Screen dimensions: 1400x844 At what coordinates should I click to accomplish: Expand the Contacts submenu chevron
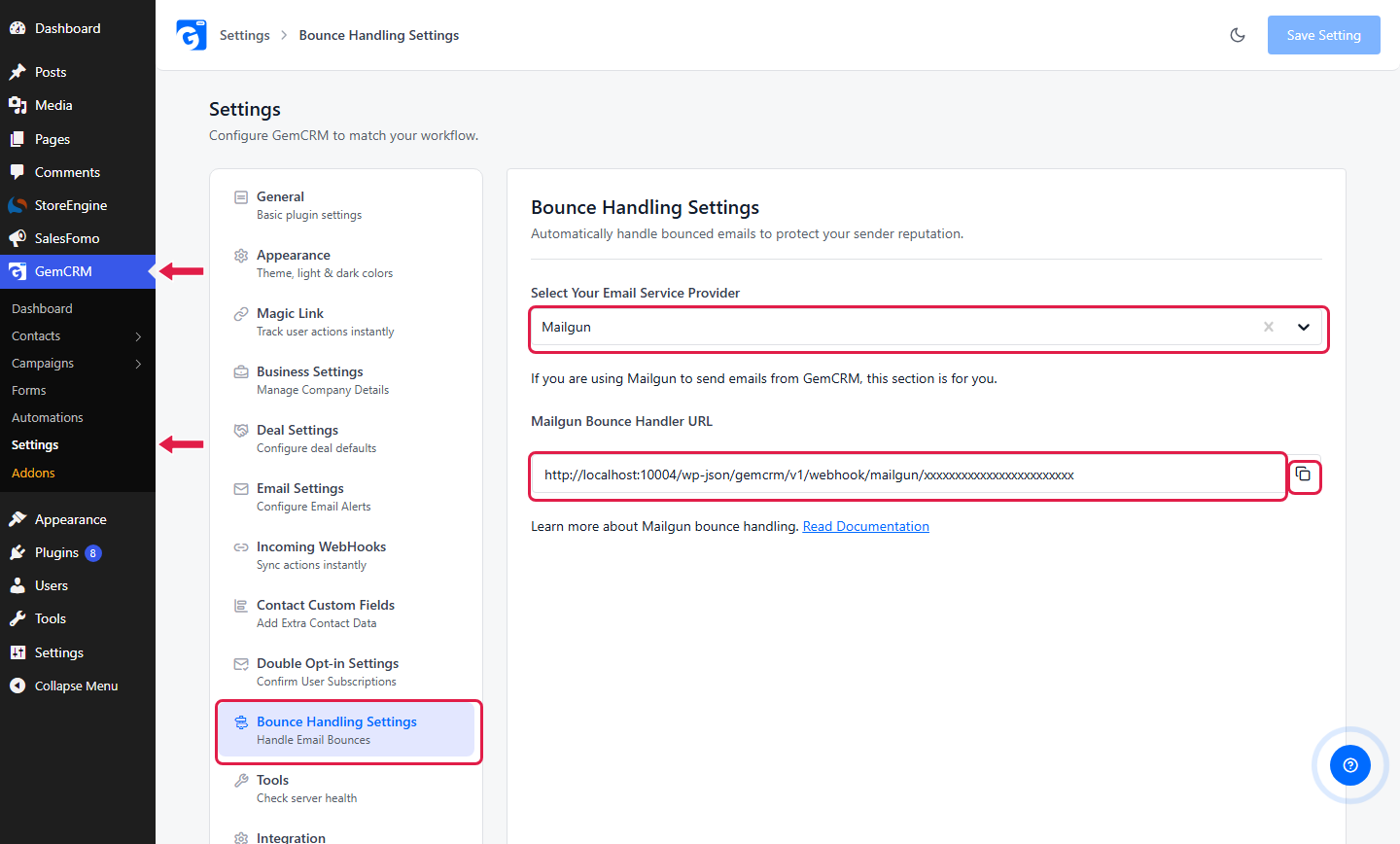(138, 336)
